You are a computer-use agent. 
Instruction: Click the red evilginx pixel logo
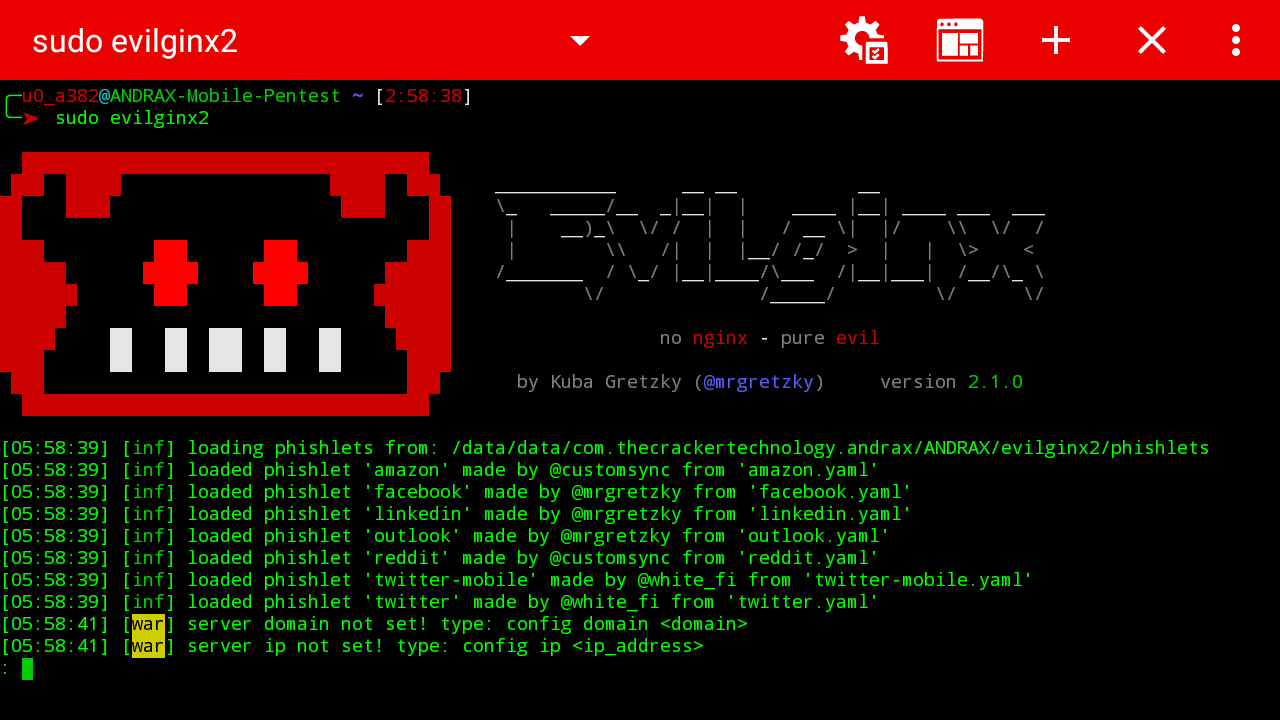click(226, 284)
